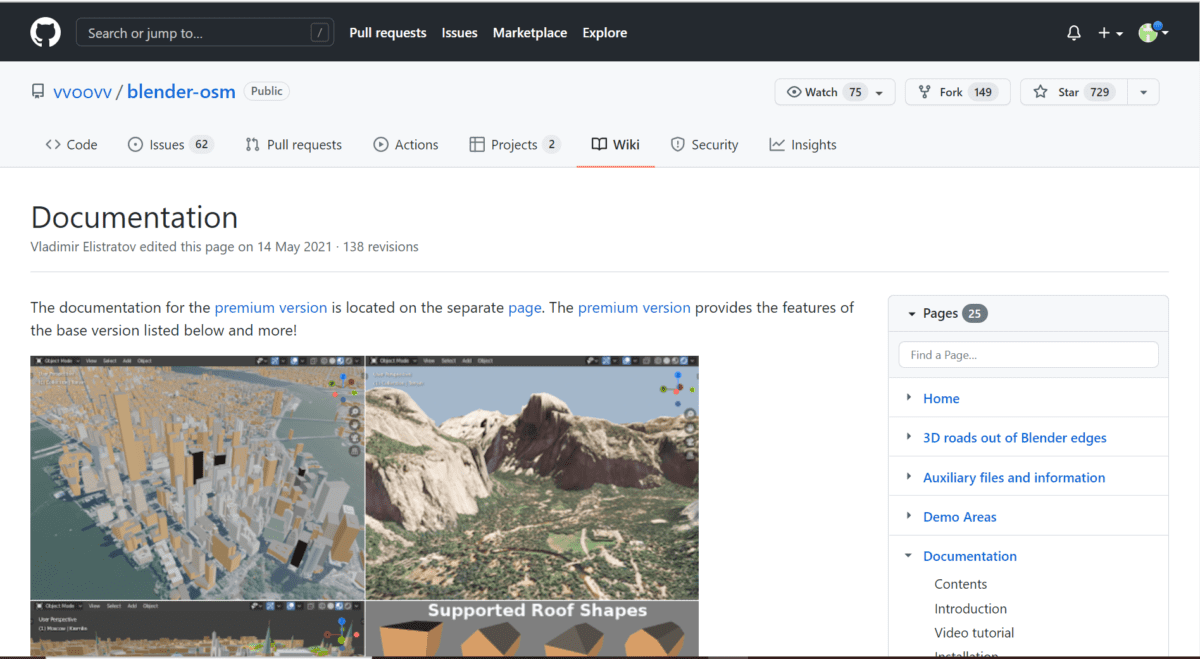The image size is (1200, 659).
Task: Open the user avatar menu
Action: pyautogui.click(x=1152, y=33)
